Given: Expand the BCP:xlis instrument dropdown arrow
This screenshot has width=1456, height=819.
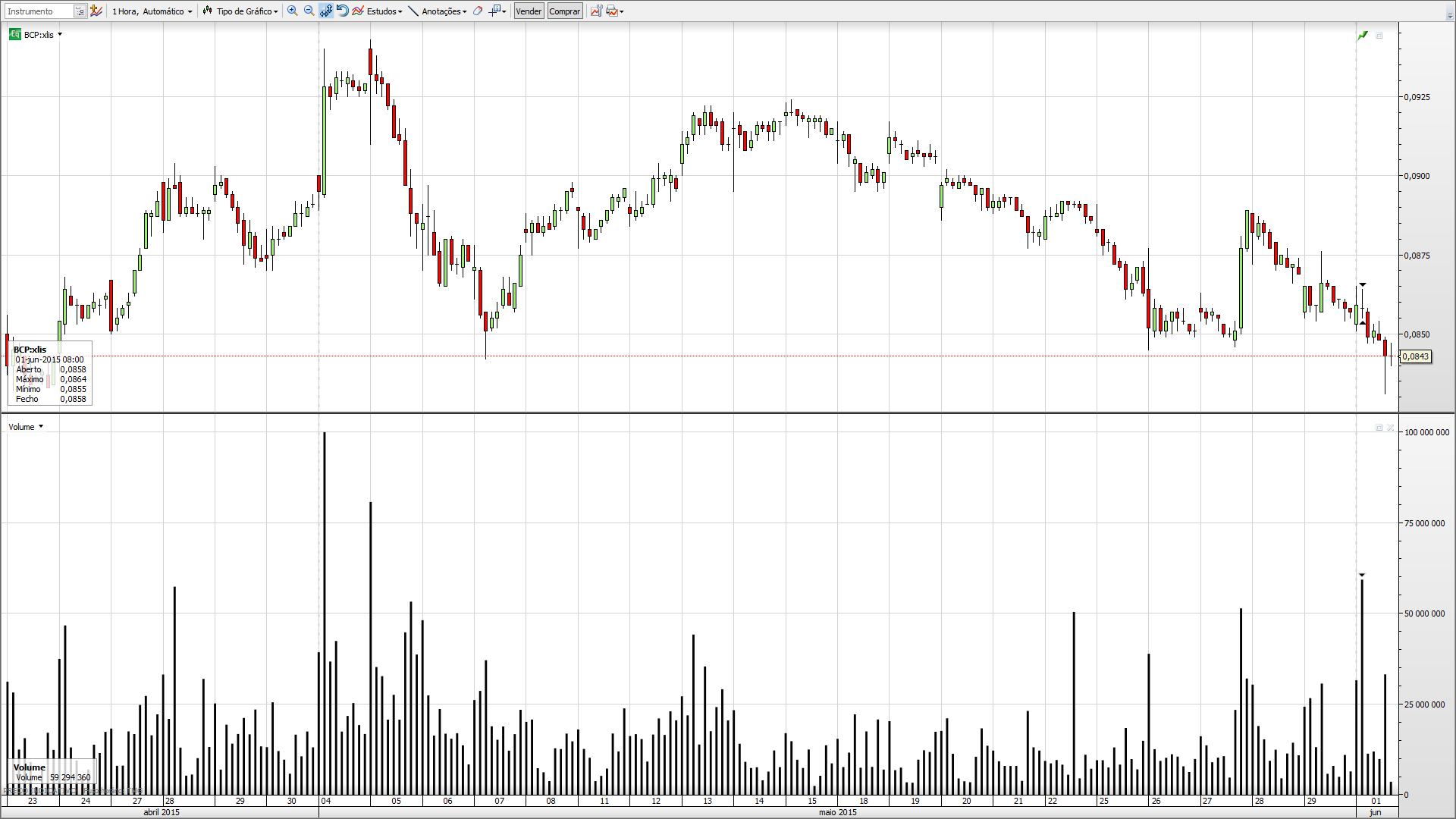Looking at the screenshot, I should [60, 34].
